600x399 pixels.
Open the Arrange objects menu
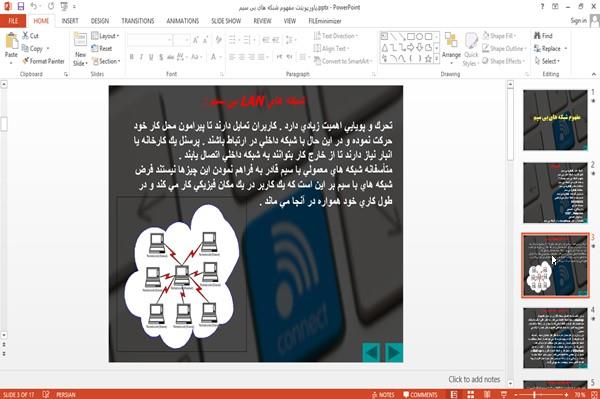(451, 49)
